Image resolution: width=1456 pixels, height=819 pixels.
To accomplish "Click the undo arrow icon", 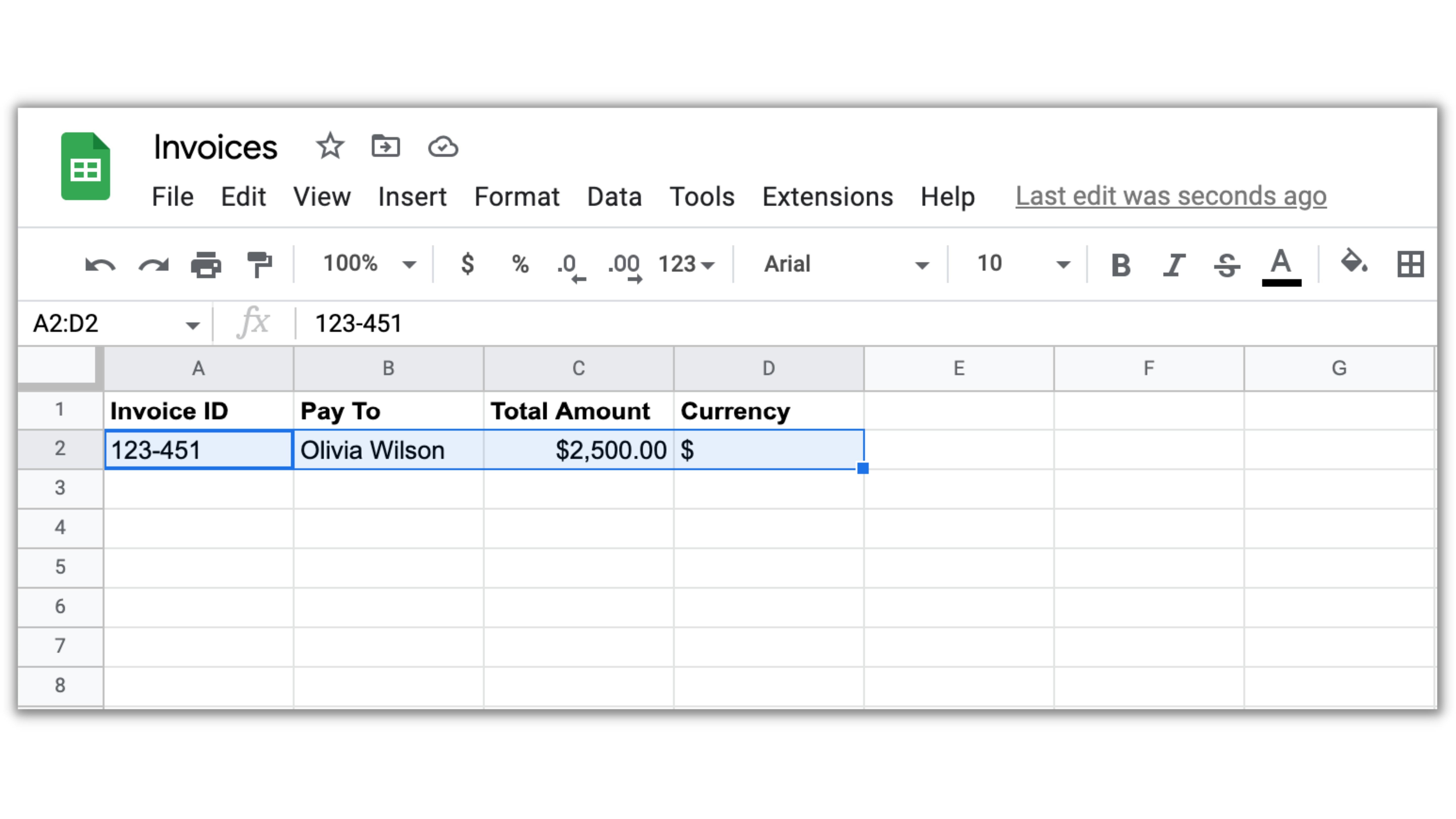I will click(100, 264).
